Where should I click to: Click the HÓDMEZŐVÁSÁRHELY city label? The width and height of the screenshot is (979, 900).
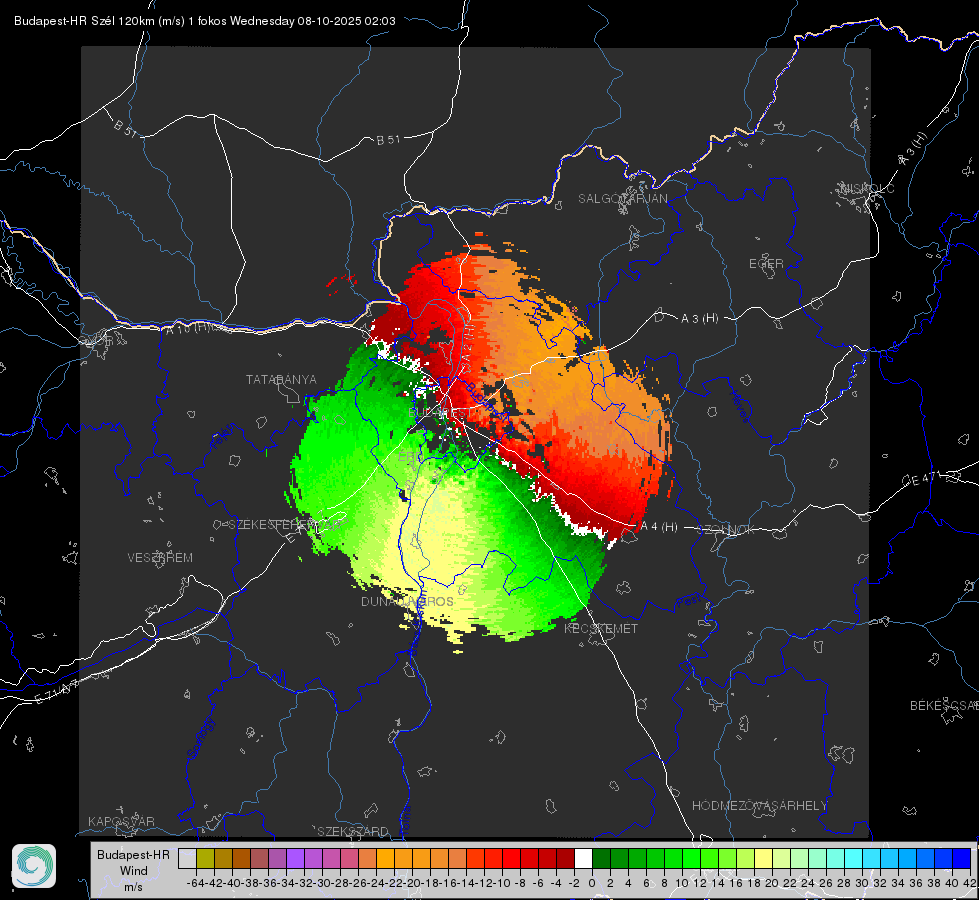click(x=760, y=806)
